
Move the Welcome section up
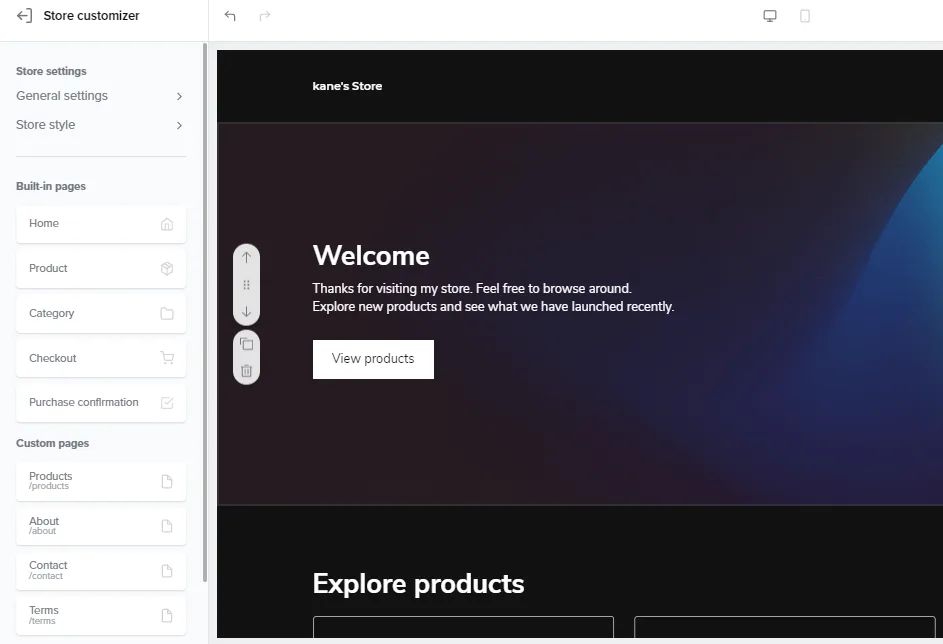pyautogui.click(x=247, y=257)
